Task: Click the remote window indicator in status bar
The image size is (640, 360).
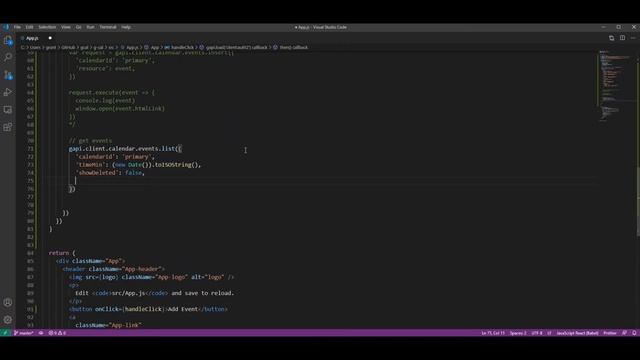Action: coord(5,333)
